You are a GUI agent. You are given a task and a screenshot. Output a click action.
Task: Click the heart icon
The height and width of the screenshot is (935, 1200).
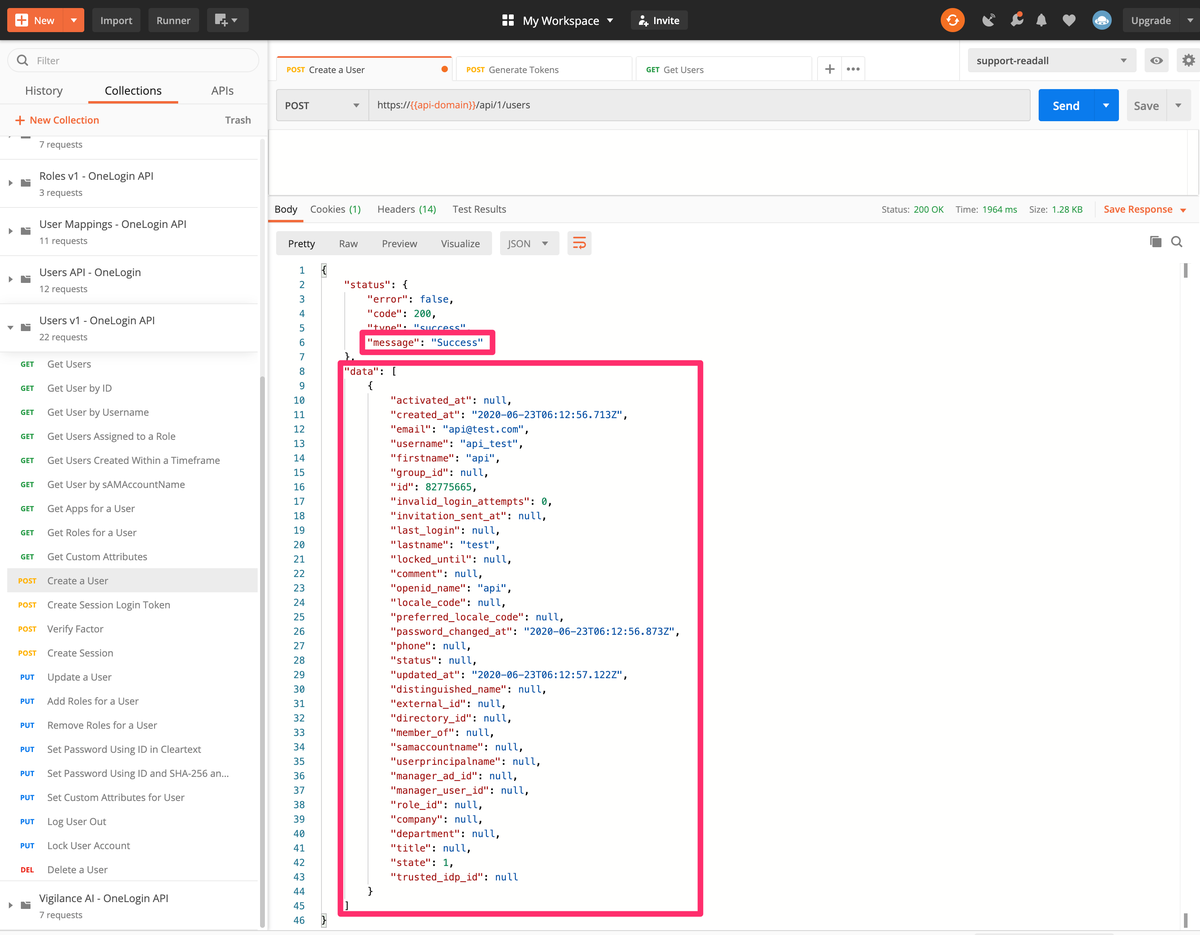1069,20
